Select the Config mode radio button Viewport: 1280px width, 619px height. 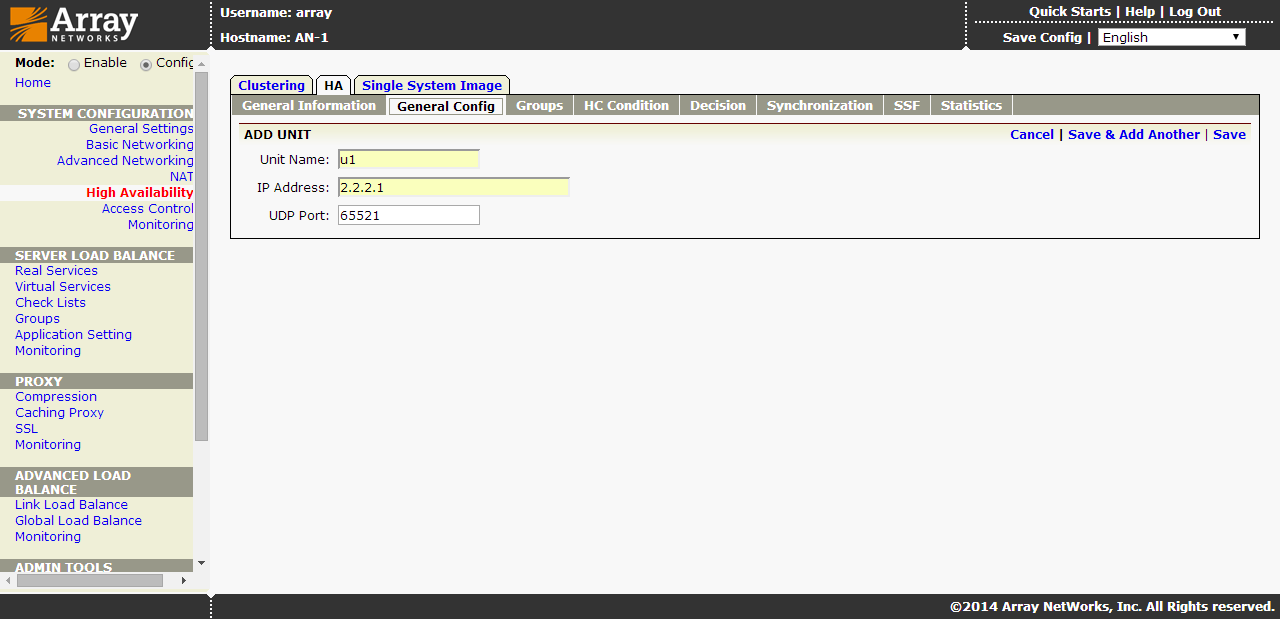(x=146, y=64)
